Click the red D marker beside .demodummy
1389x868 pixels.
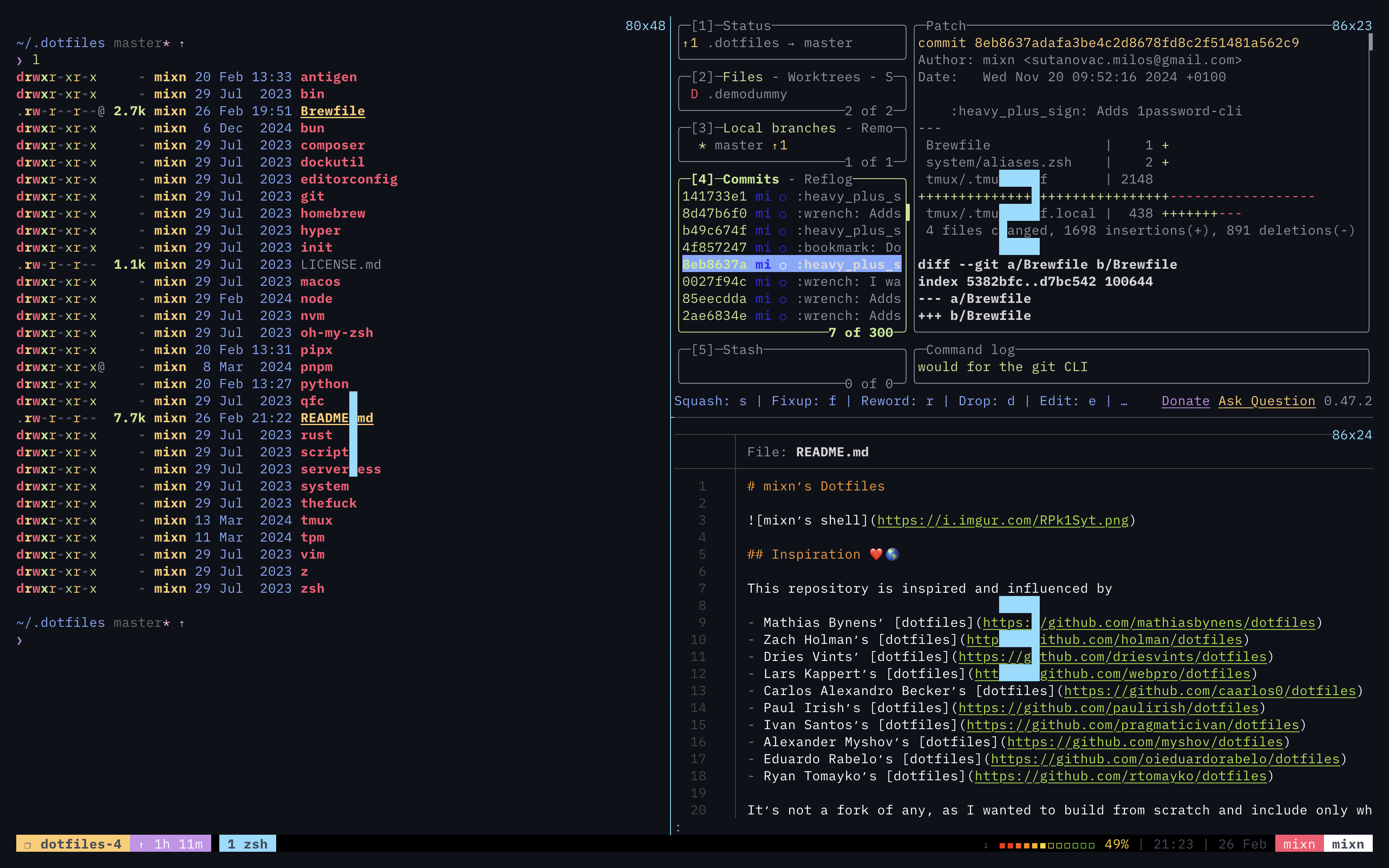694,94
